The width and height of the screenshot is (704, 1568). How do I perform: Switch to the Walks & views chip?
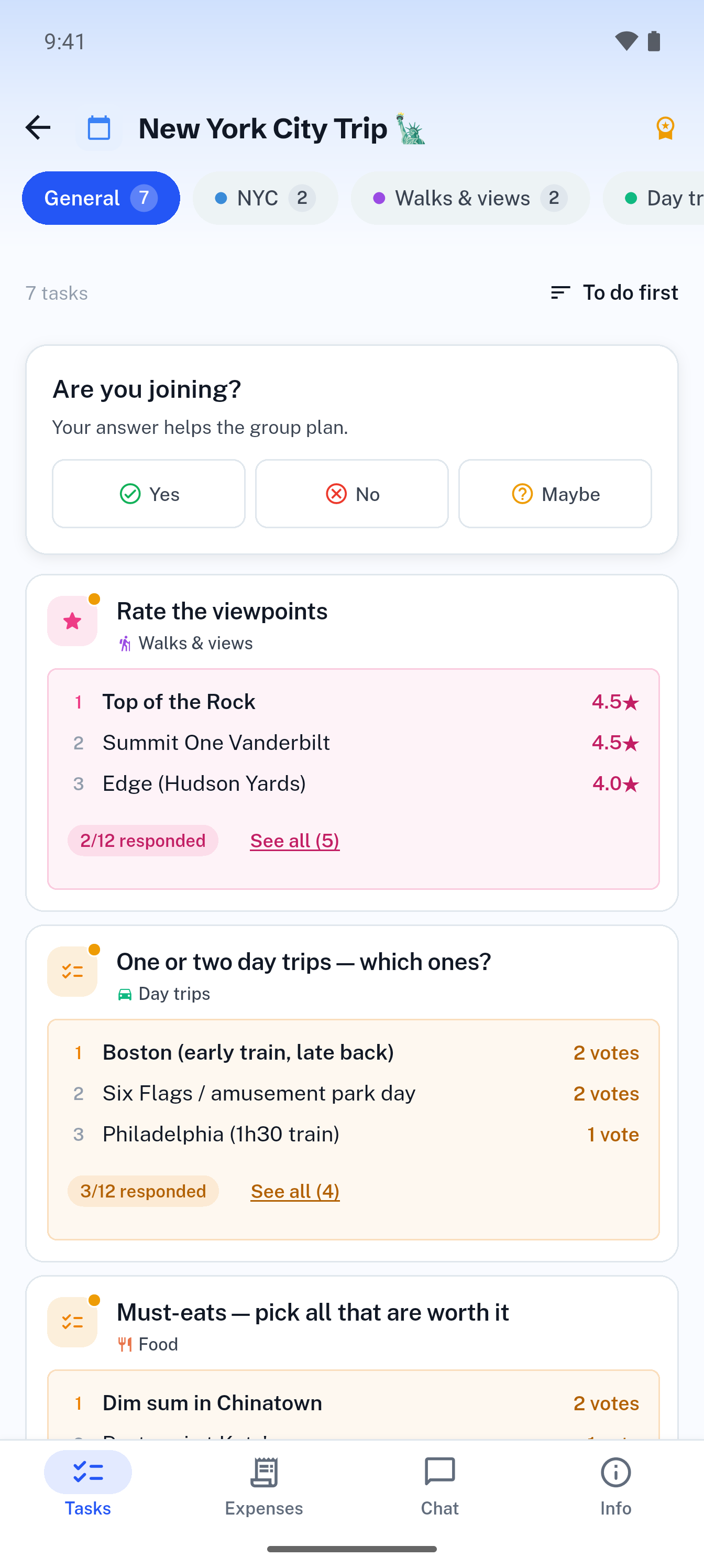pyautogui.click(x=470, y=199)
